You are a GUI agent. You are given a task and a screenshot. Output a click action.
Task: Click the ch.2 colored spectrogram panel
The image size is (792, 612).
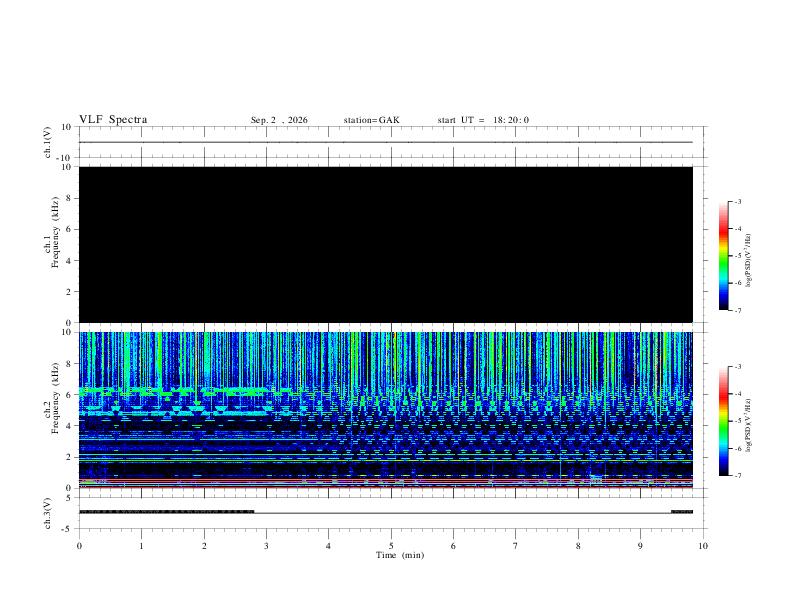point(386,410)
